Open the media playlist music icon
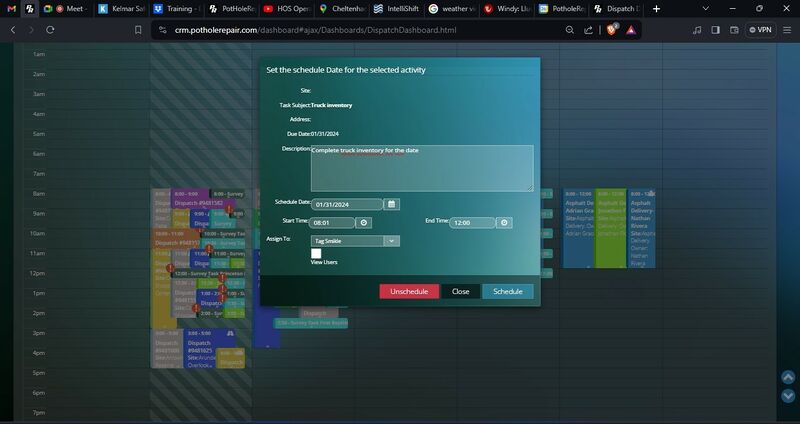 coord(697,30)
